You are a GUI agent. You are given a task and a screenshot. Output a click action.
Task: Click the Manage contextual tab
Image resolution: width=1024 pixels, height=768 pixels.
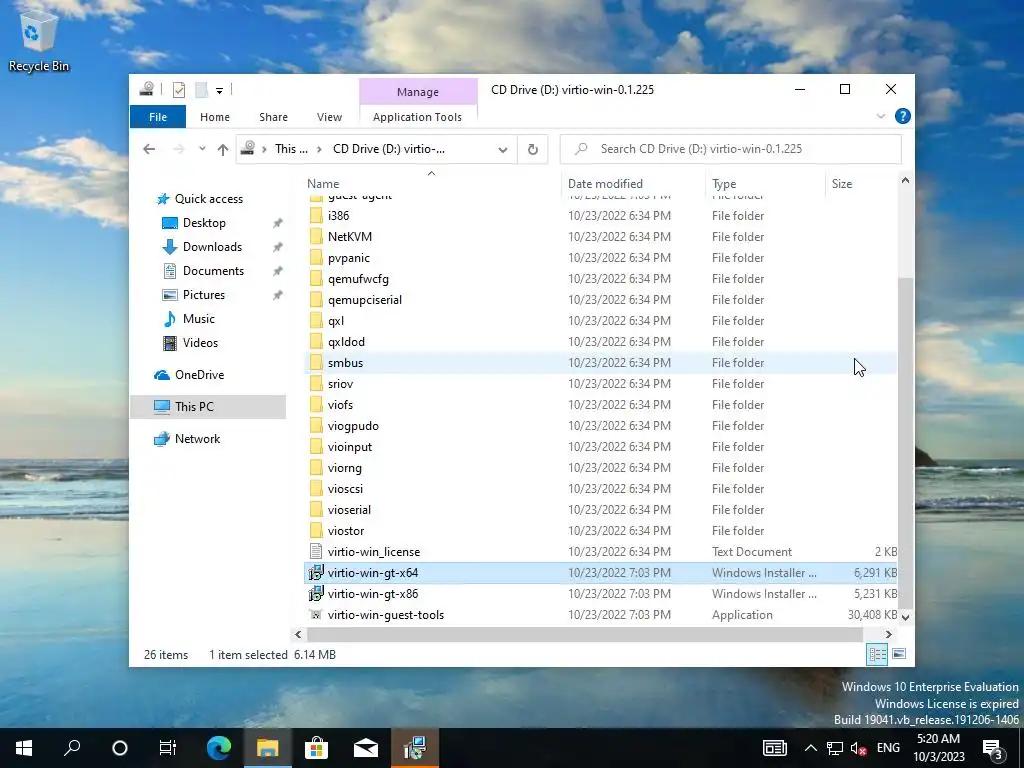[x=418, y=92]
